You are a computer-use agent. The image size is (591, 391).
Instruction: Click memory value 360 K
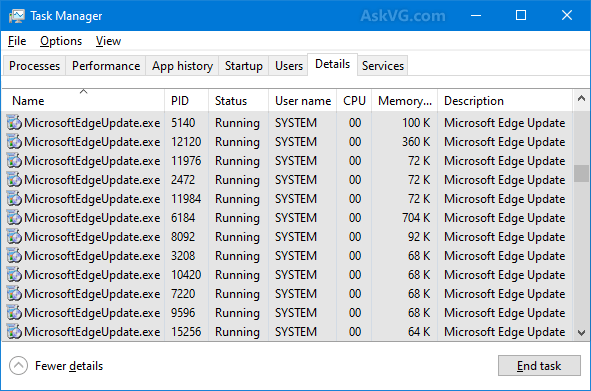click(416, 142)
